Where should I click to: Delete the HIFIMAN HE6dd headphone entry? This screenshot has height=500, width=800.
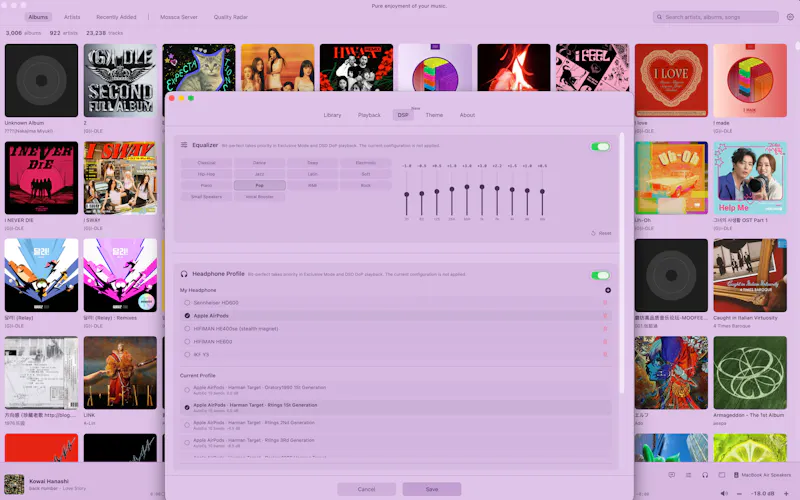(605, 342)
